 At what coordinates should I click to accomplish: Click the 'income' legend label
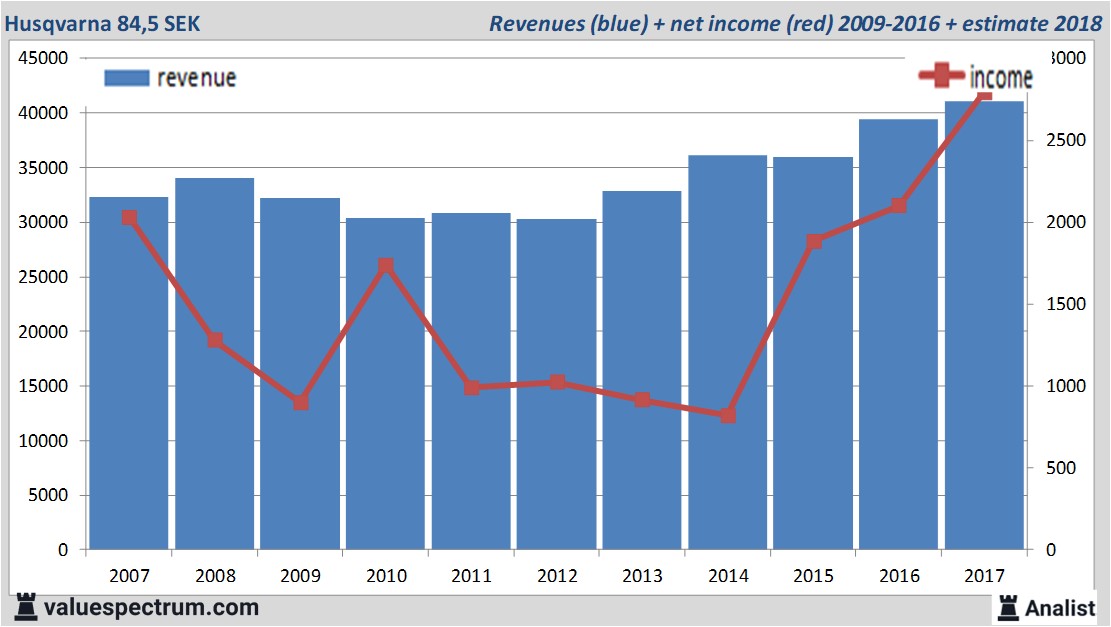1000,77
